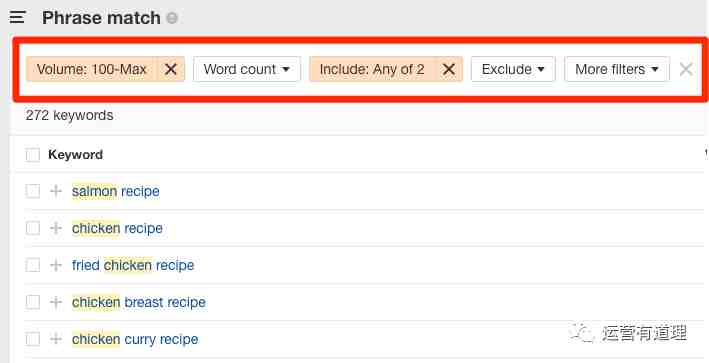Image resolution: width=709 pixels, height=363 pixels.
Task: Expand the Exclude filter dropdown
Action: coord(513,69)
